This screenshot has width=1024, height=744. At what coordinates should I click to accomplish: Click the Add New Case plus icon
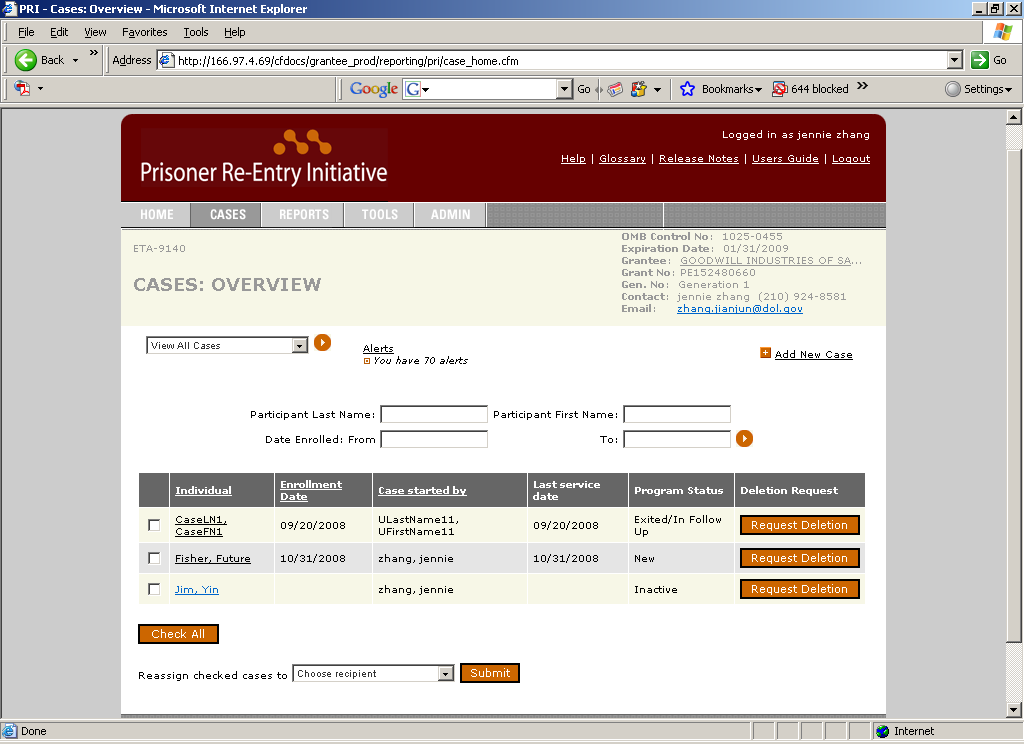[765, 353]
